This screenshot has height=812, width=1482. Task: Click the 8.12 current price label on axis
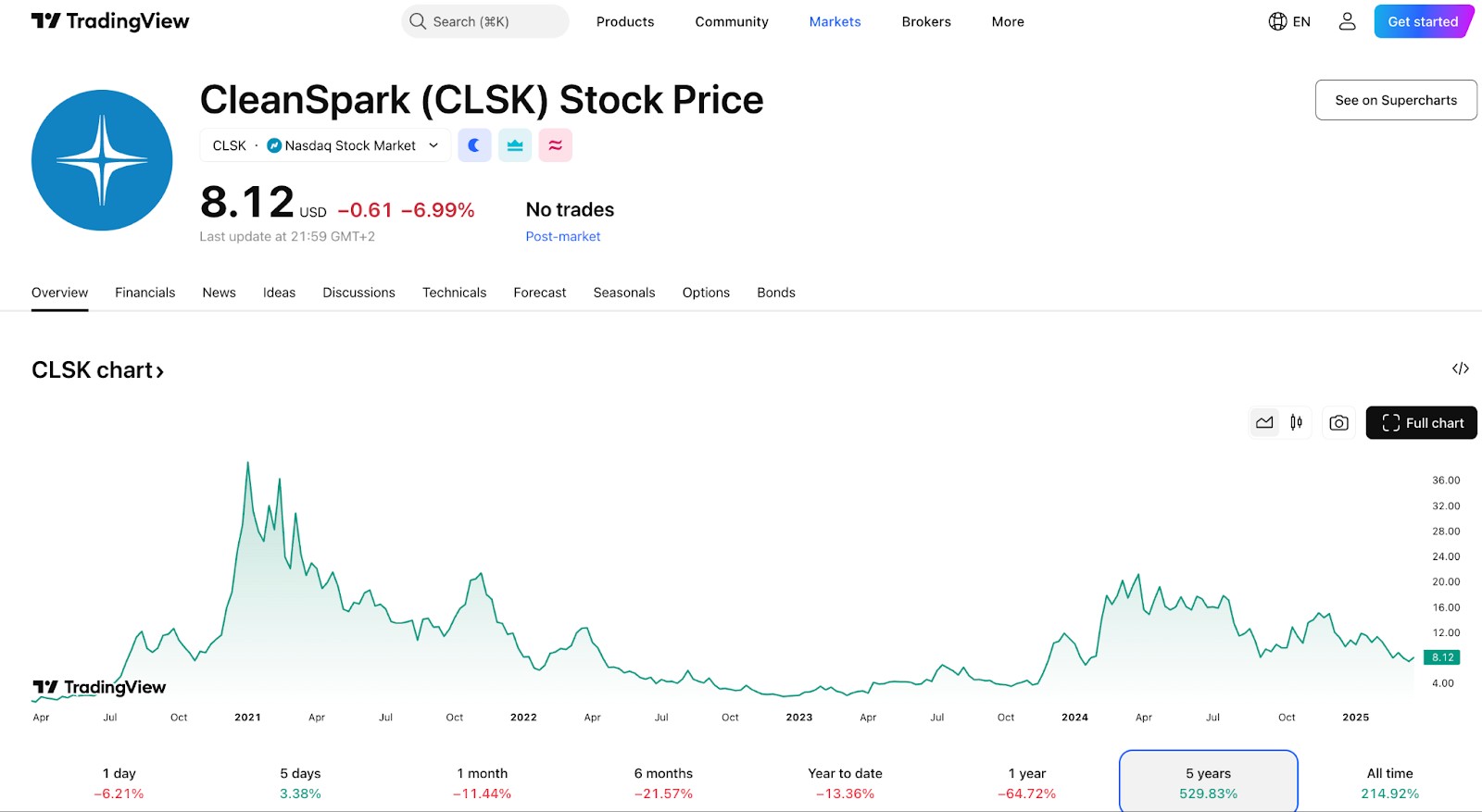[1442, 657]
